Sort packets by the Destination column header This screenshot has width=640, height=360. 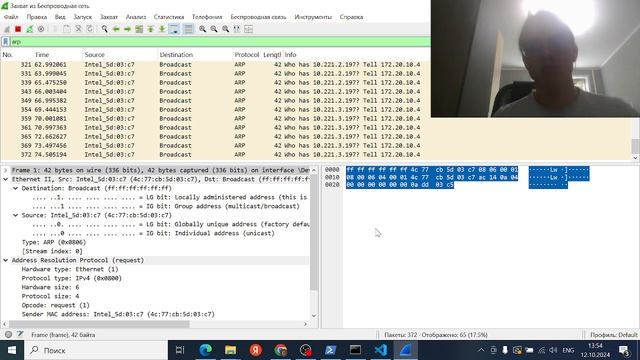point(195,55)
